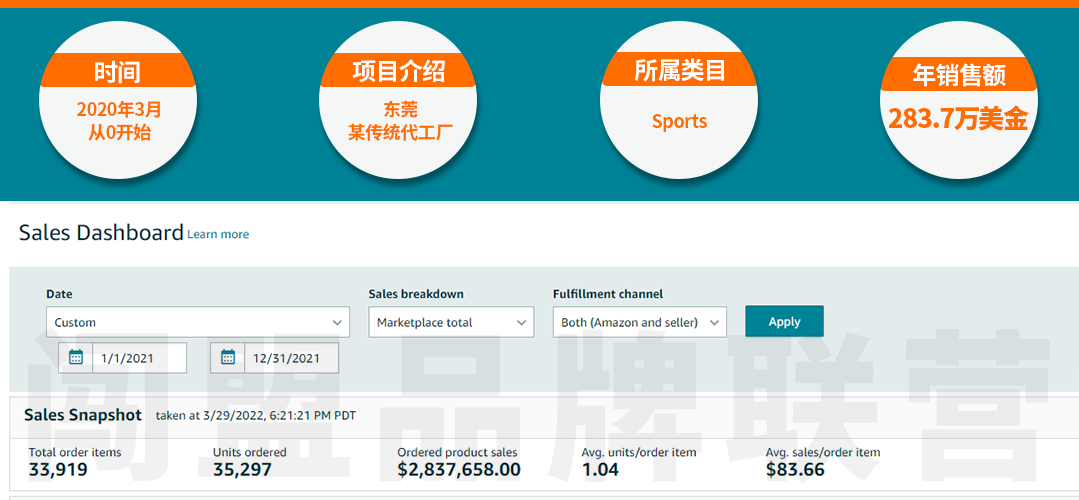1079x500 pixels.
Task: Open the start date calendar icon
Action: tap(75, 357)
